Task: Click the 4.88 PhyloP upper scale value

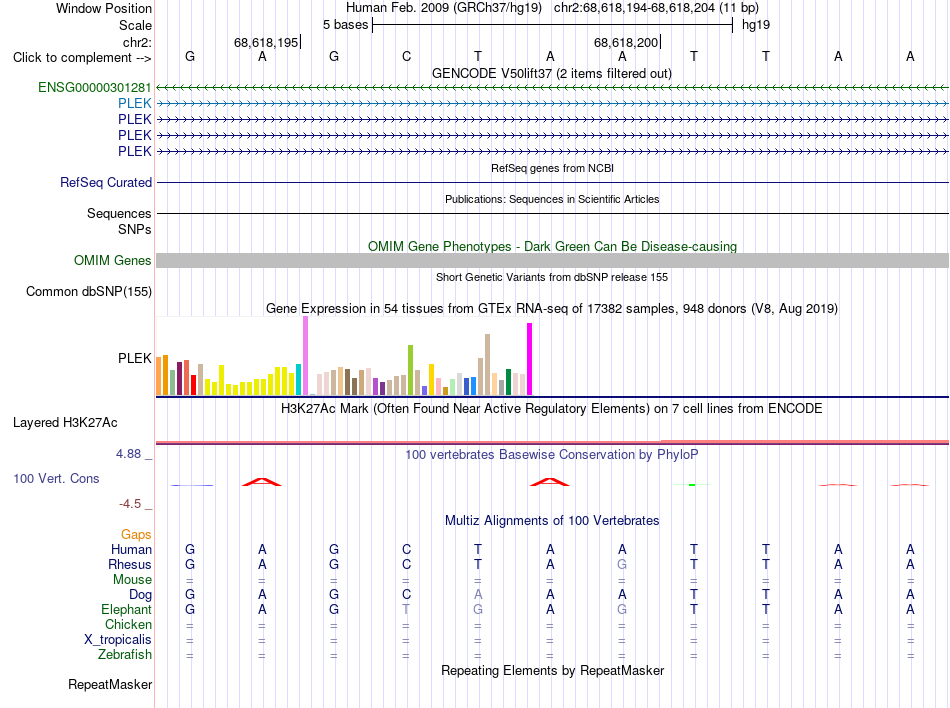Action: pyautogui.click(x=128, y=454)
